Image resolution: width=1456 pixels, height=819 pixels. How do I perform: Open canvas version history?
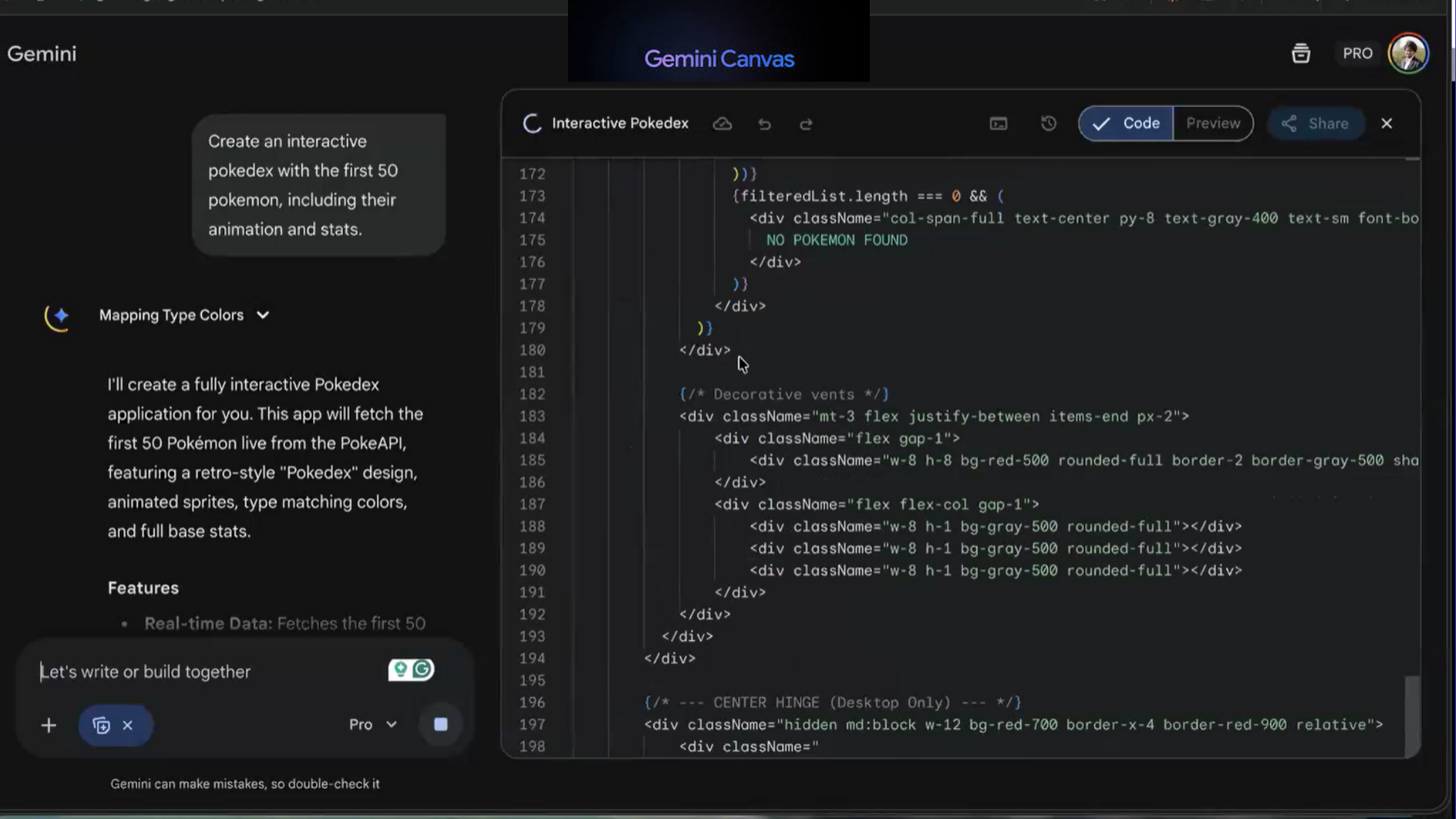1049,124
